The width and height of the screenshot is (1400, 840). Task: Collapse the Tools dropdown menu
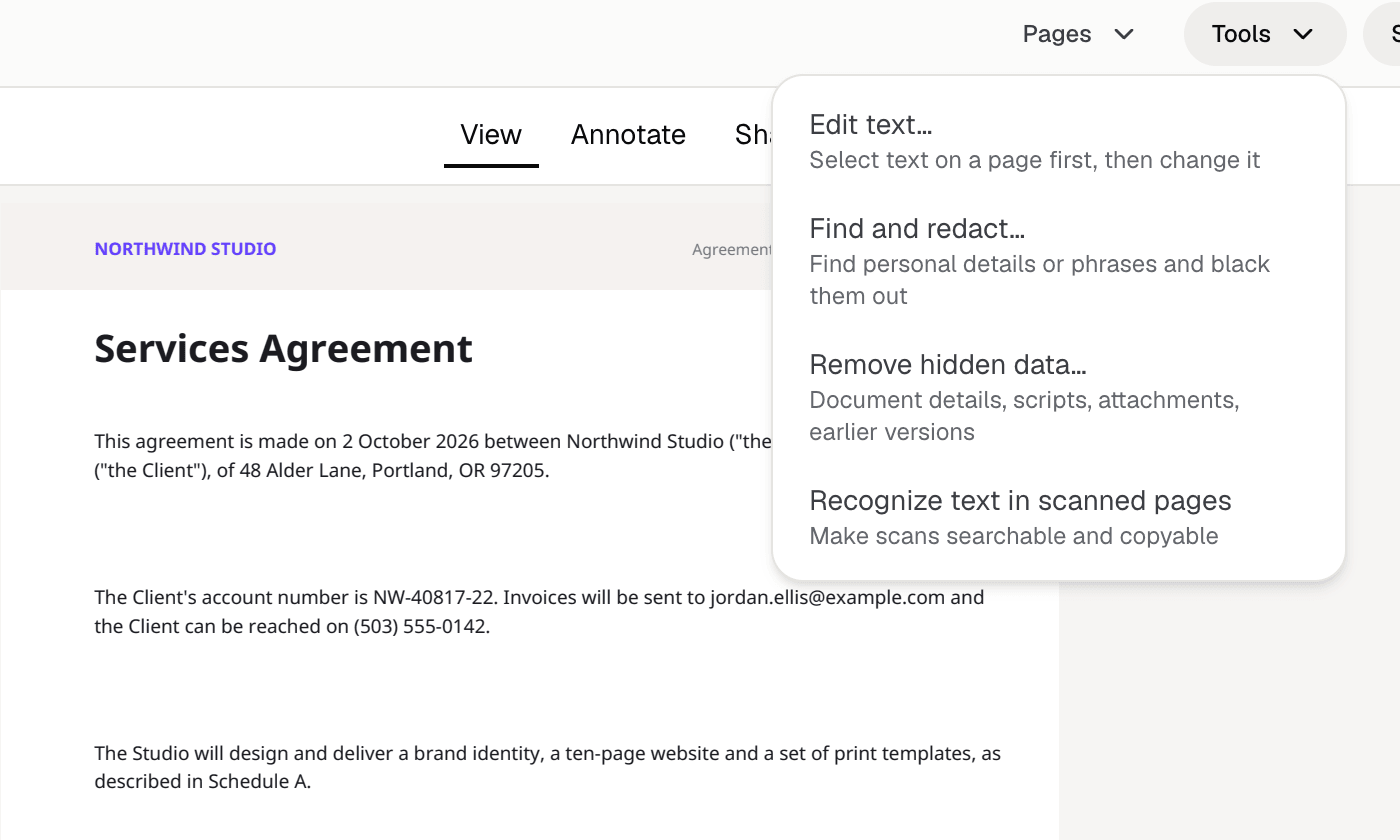(1265, 34)
